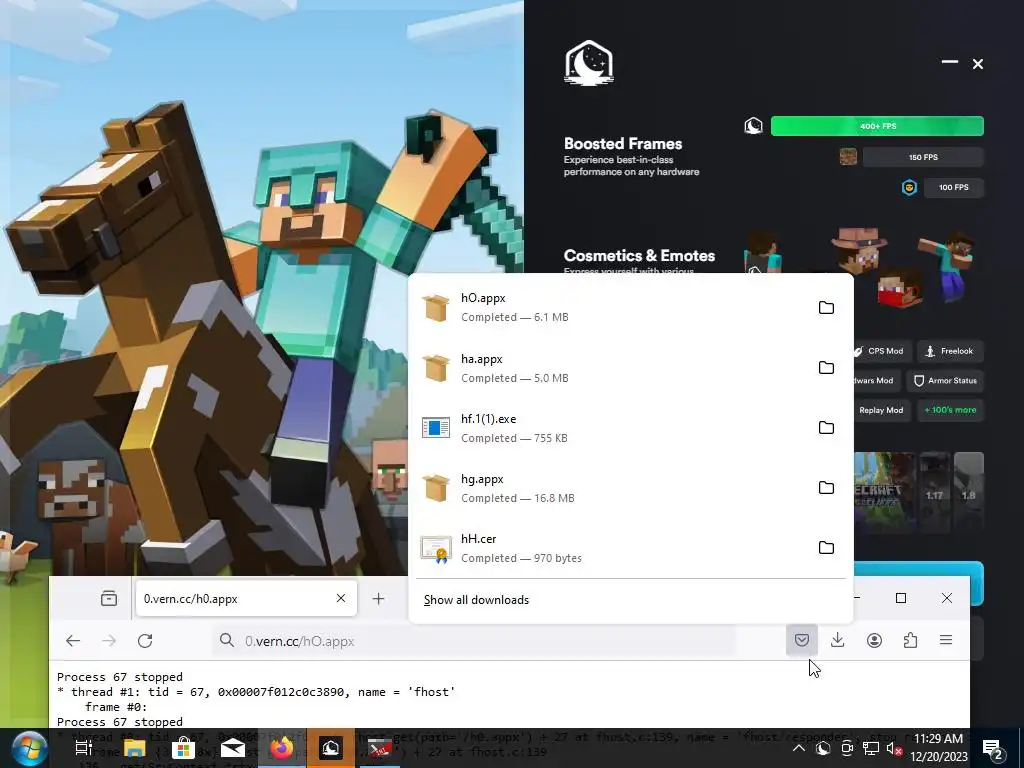
Task: Select the 1.8 version thumbnail
Action: pyautogui.click(x=968, y=493)
